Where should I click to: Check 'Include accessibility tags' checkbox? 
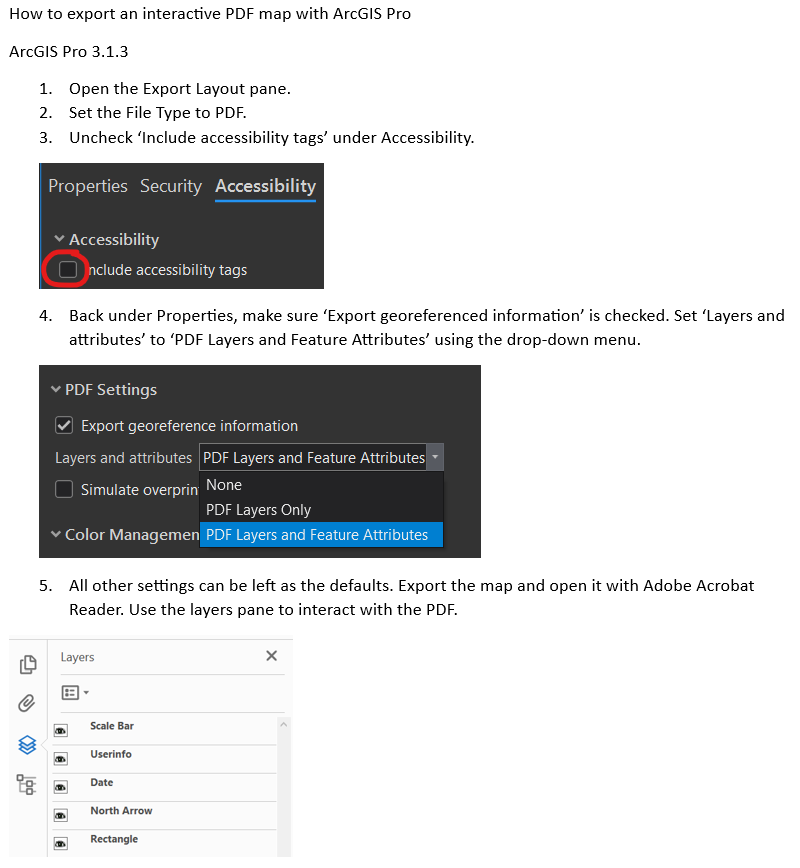(x=68, y=269)
